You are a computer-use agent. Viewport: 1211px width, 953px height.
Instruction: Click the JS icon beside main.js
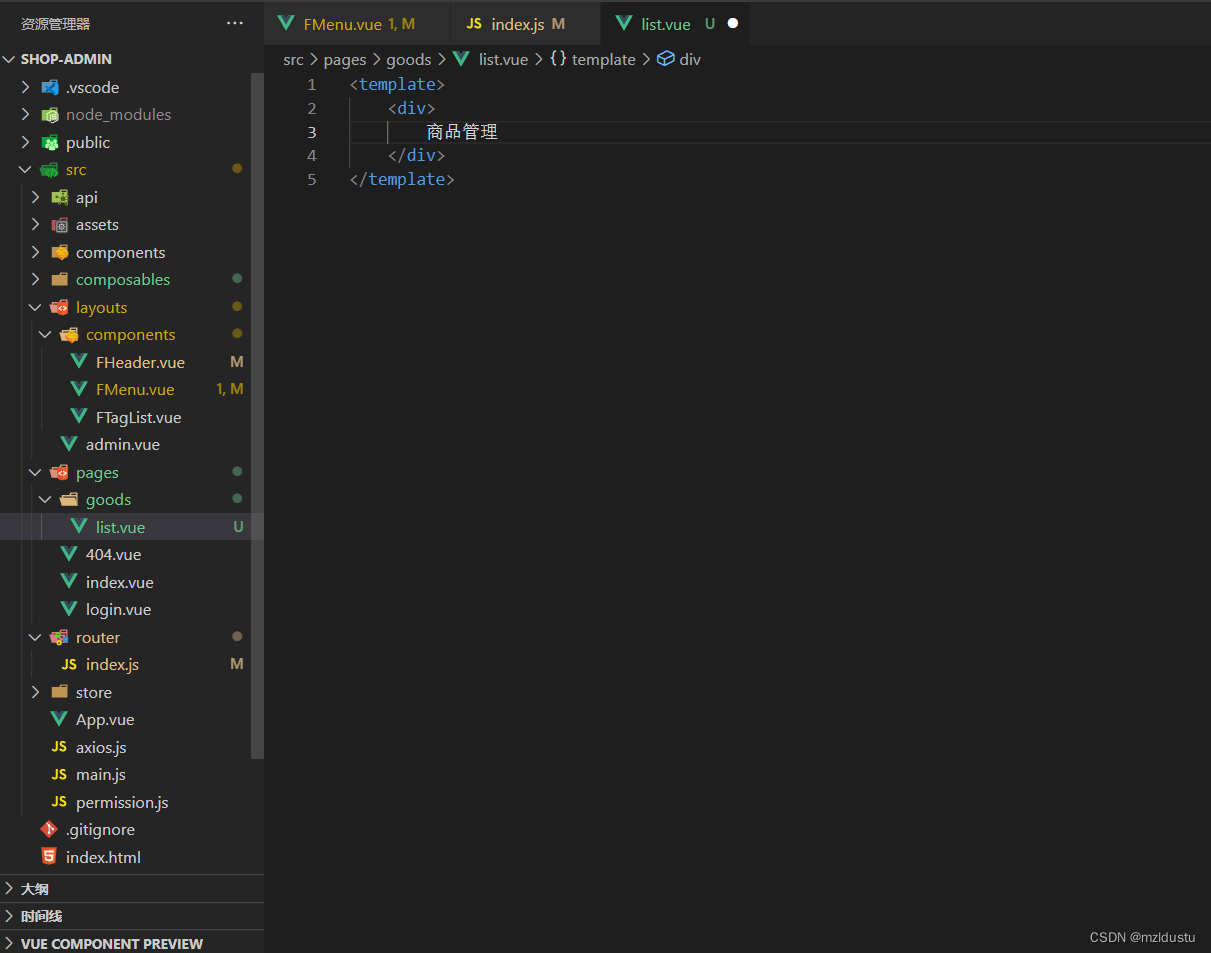59,774
